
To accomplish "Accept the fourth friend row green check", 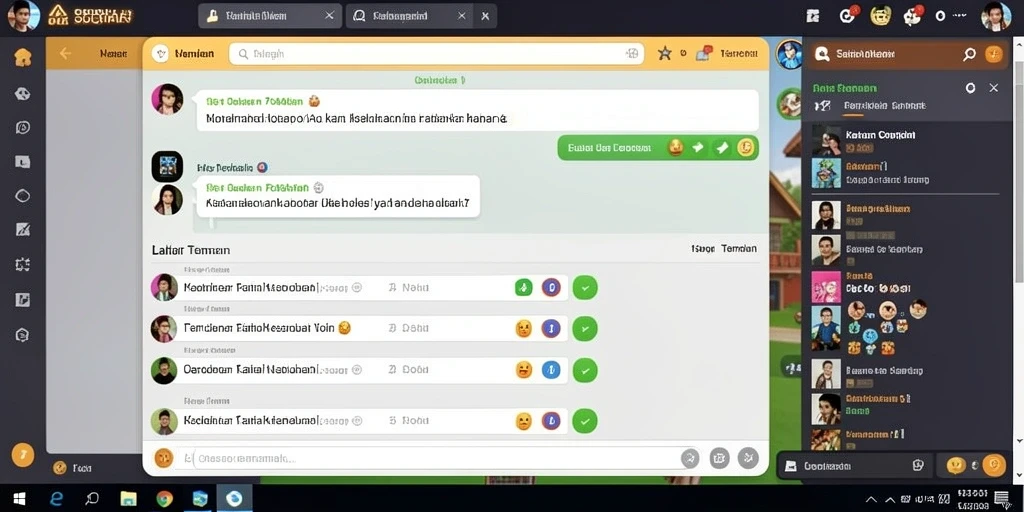I will 584,421.
